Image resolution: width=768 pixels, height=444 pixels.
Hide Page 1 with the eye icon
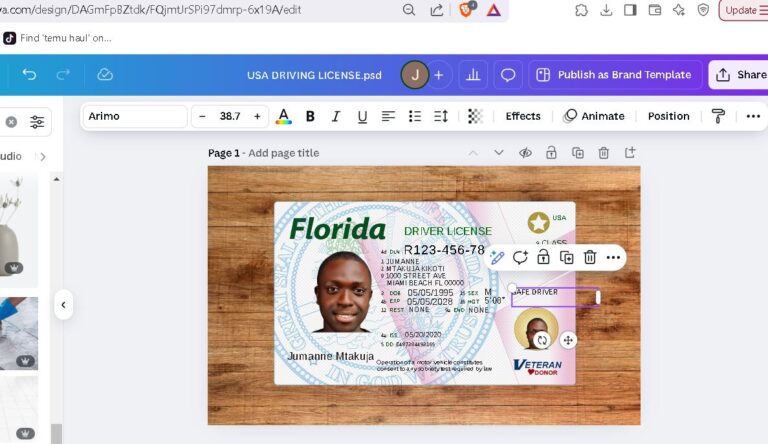[525, 153]
